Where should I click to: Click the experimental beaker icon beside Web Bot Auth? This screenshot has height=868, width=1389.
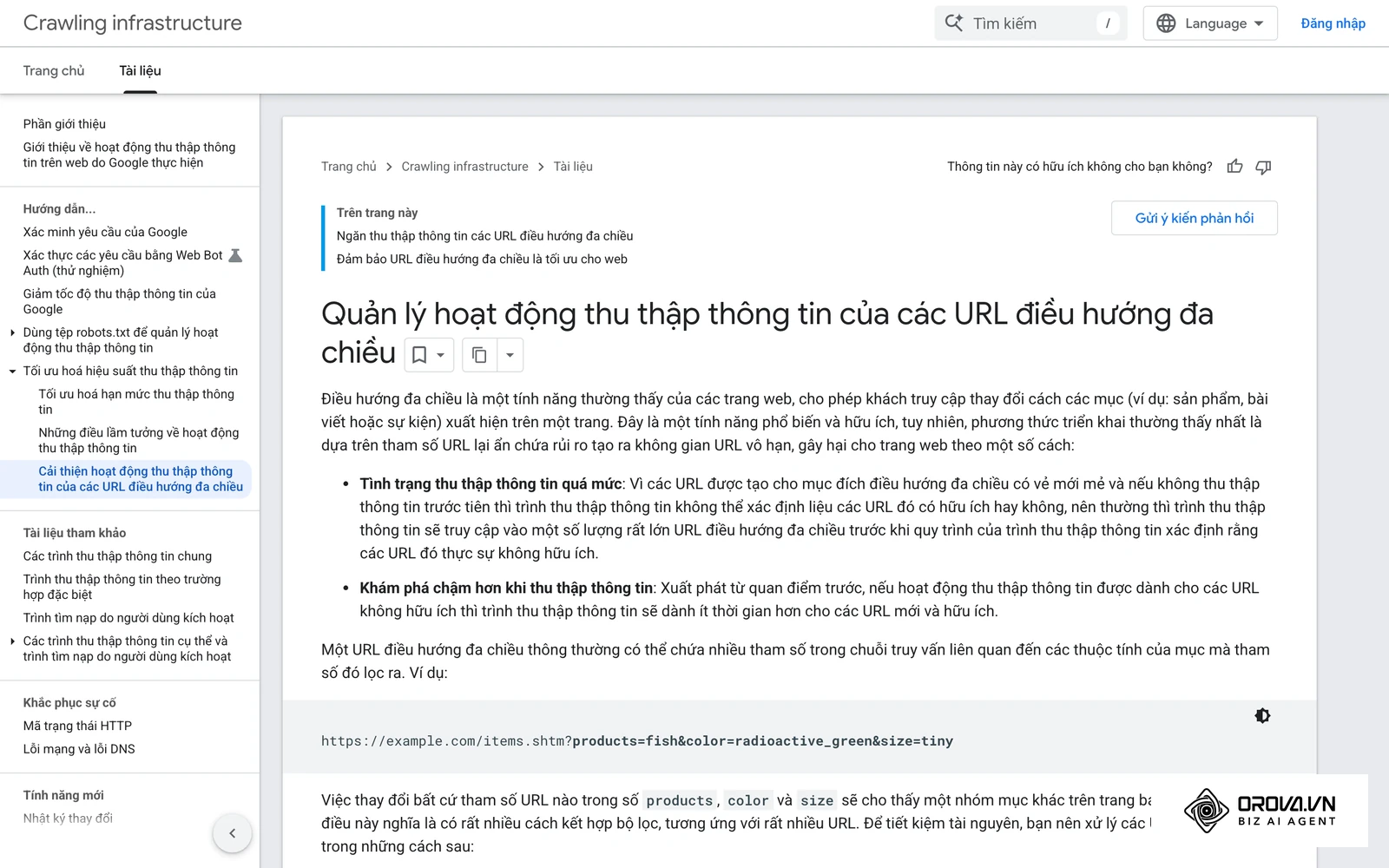(x=235, y=255)
